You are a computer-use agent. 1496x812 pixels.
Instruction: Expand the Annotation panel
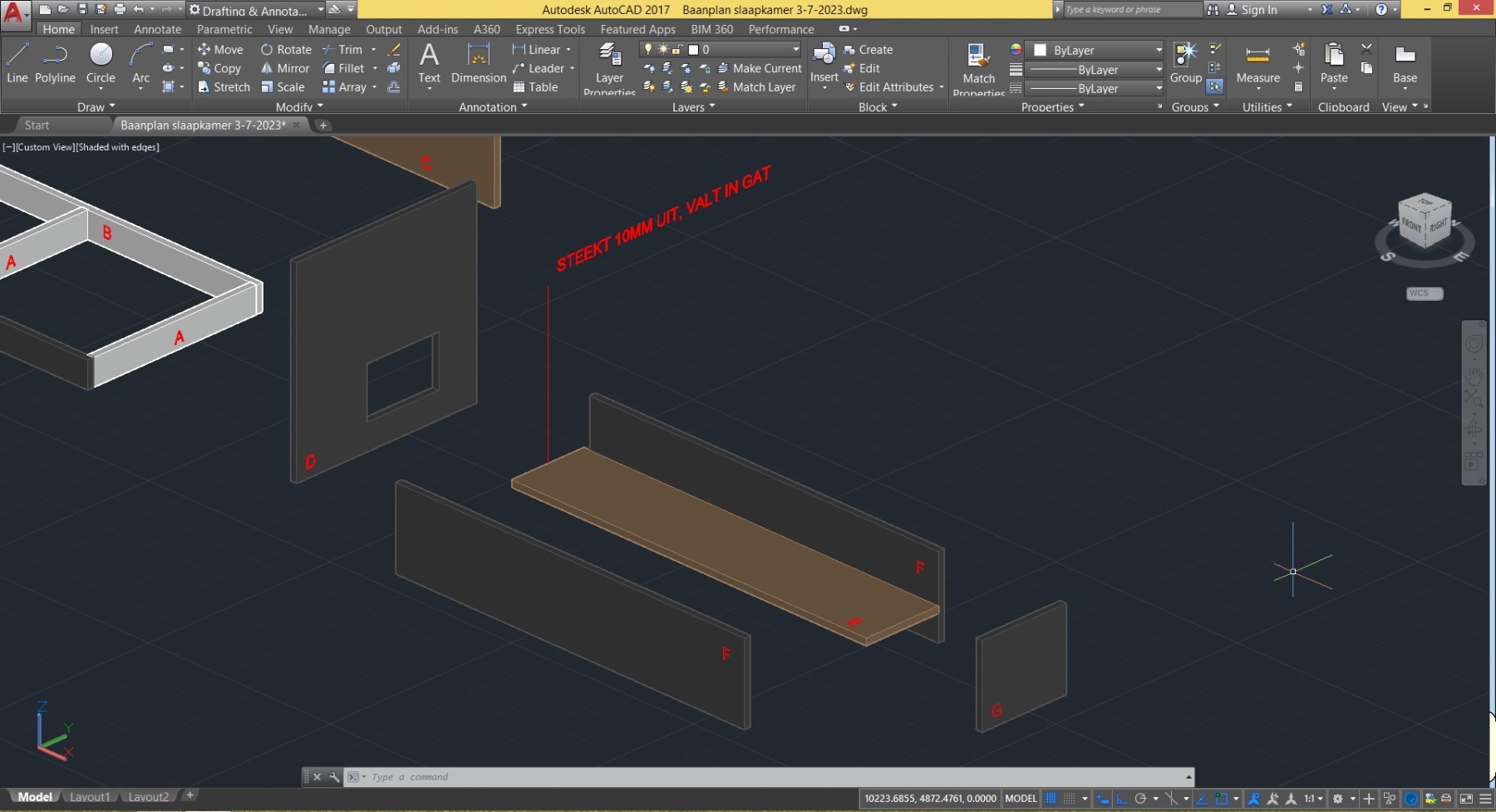(x=493, y=107)
